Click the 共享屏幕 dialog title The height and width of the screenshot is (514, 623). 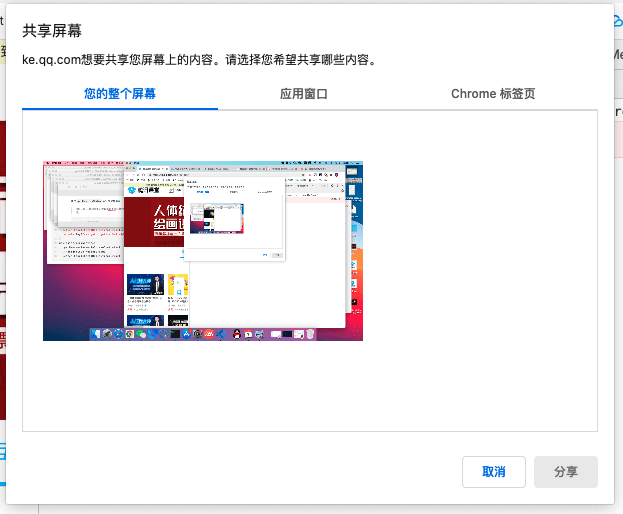(52, 31)
